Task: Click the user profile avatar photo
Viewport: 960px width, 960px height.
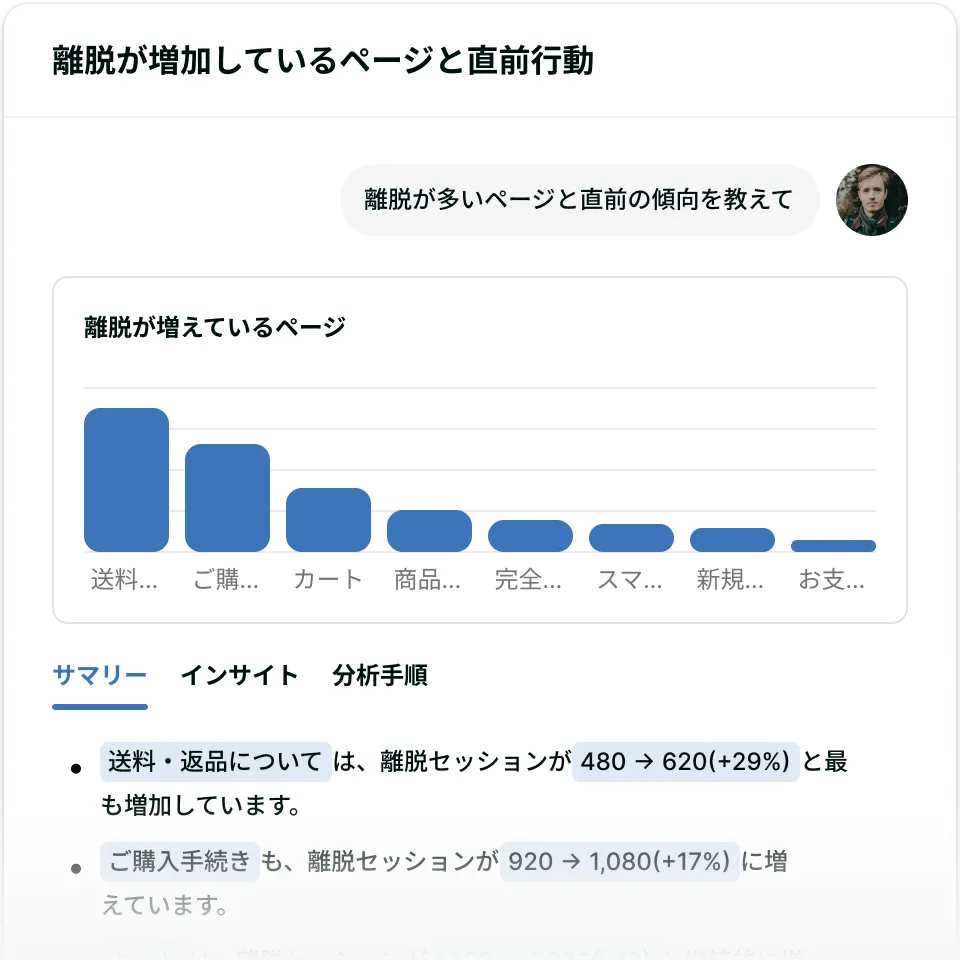Action: click(871, 200)
